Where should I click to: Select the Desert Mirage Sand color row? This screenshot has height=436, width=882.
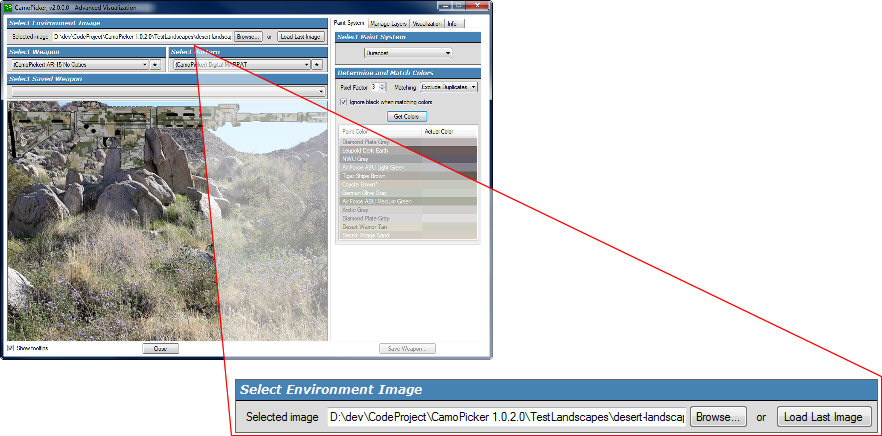point(408,235)
